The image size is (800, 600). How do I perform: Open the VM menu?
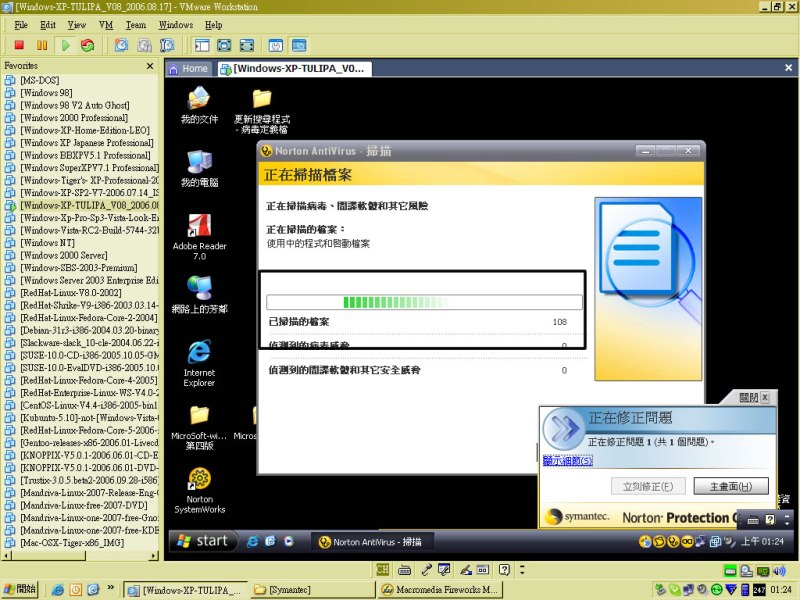point(106,24)
